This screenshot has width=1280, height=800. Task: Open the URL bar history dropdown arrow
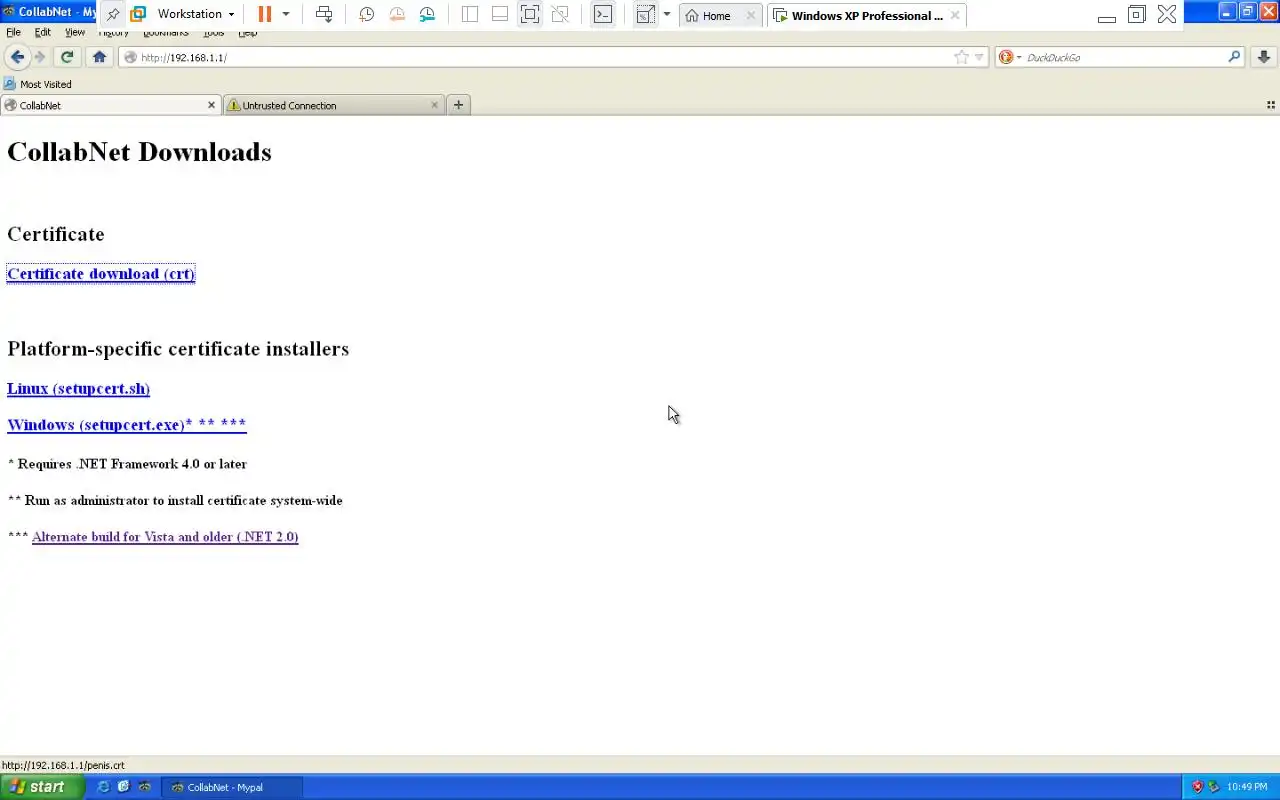coord(979,57)
